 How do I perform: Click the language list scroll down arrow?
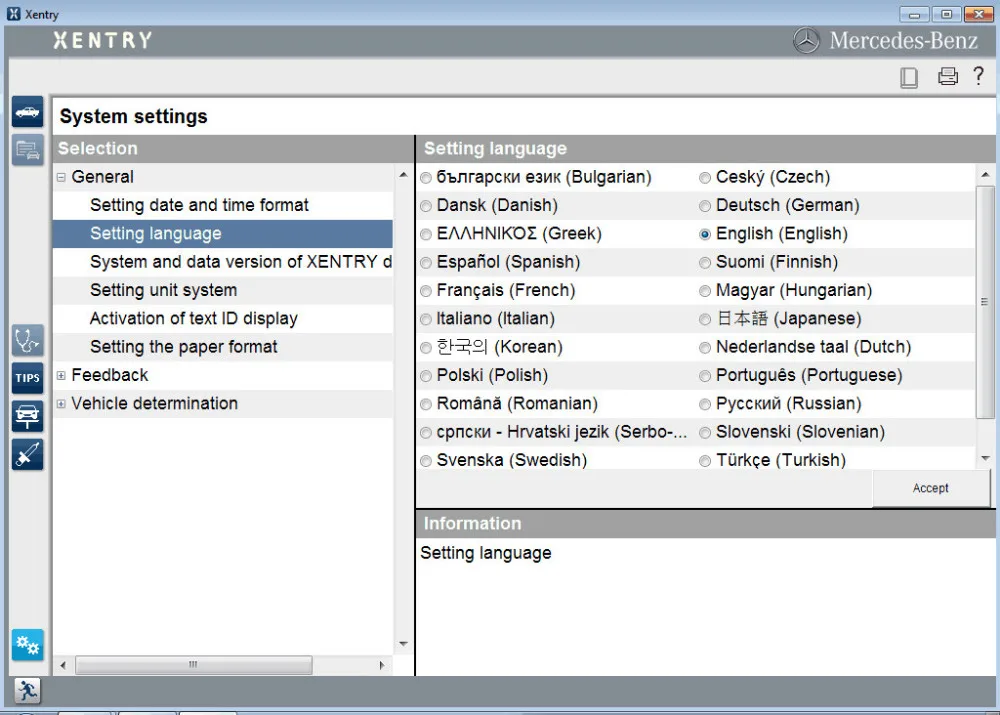click(x=985, y=458)
